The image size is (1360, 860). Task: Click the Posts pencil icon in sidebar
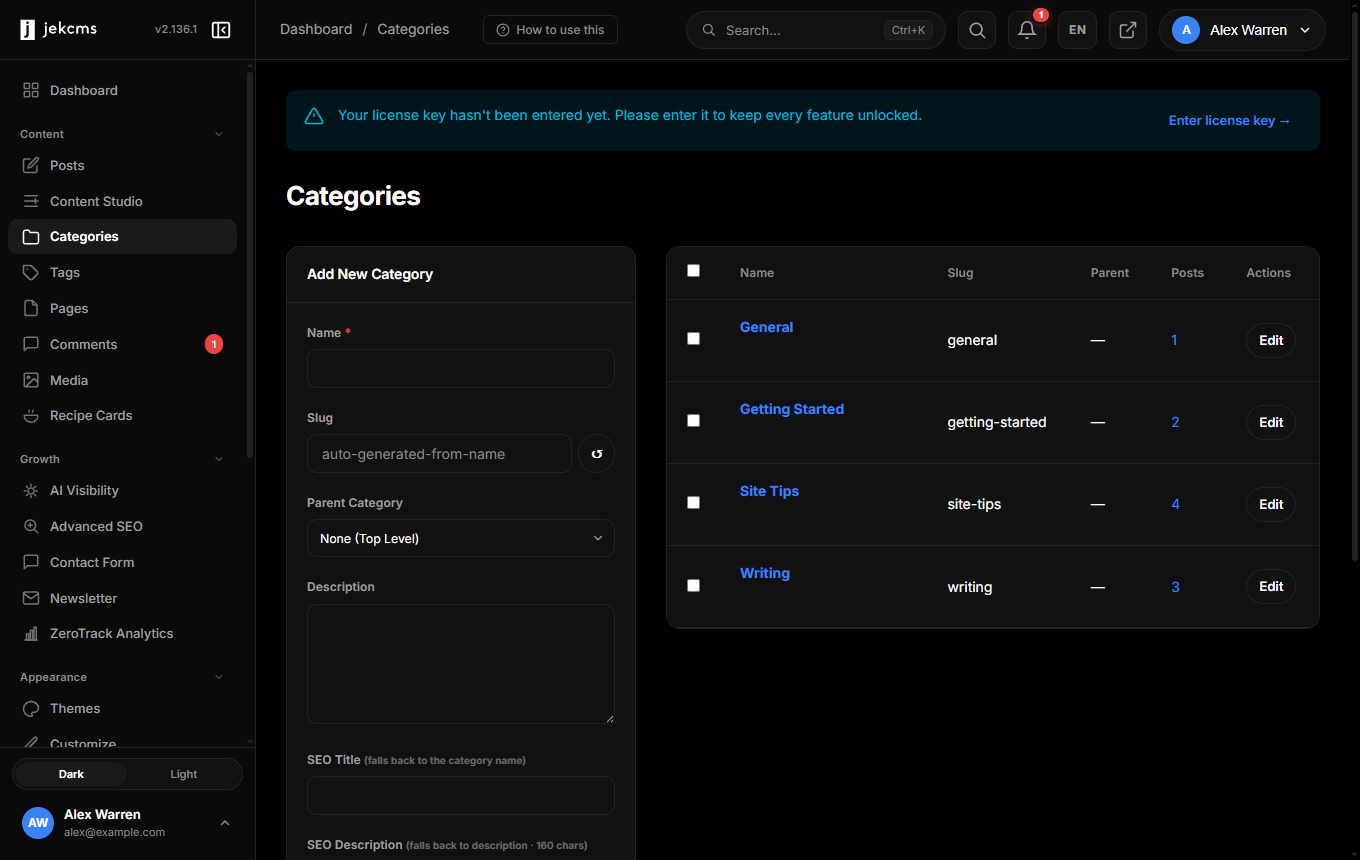click(x=31, y=165)
